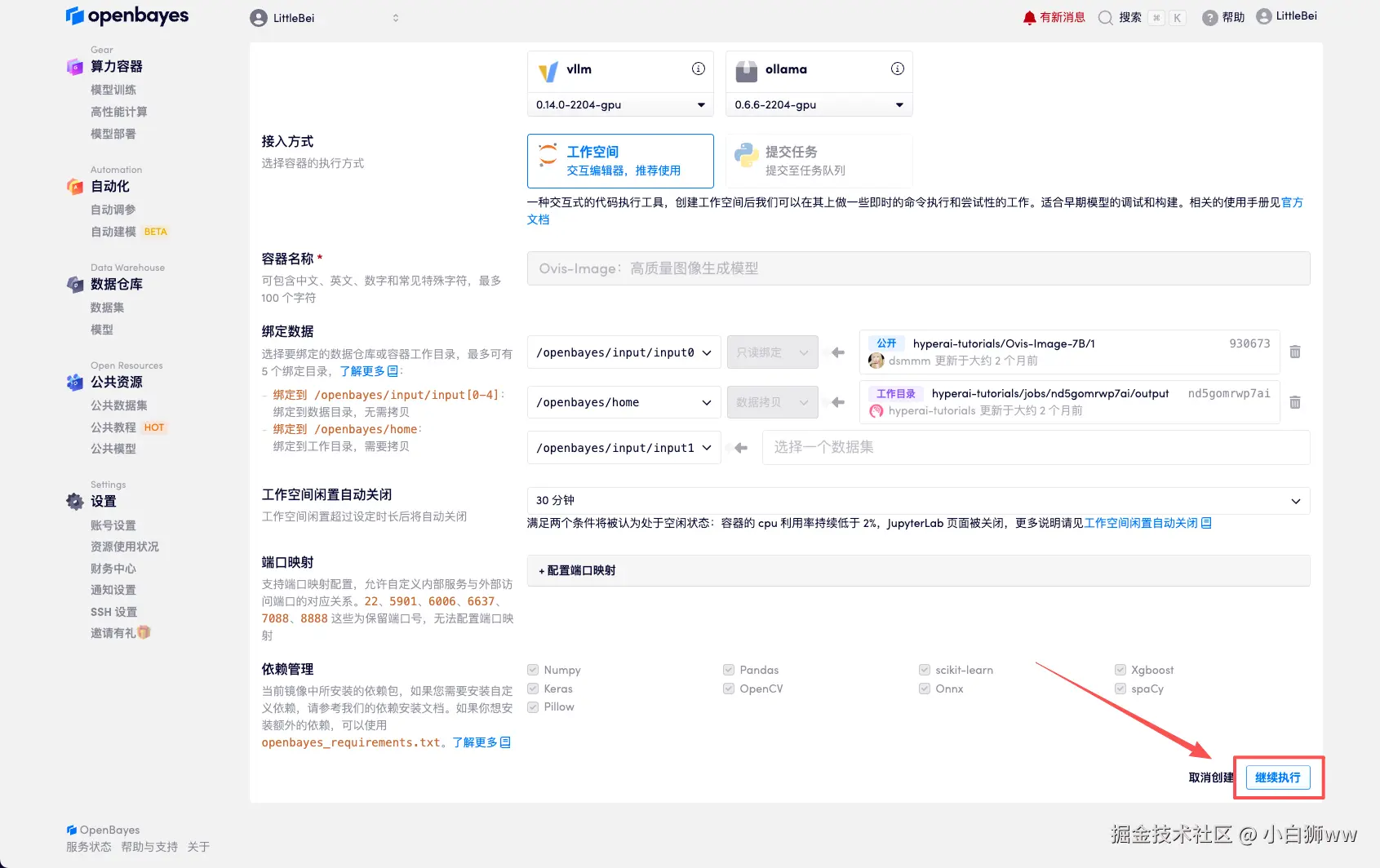Click the openbayes logo
Image resolution: width=1380 pixels, height=868 pixels.
[x=127, y=16]
